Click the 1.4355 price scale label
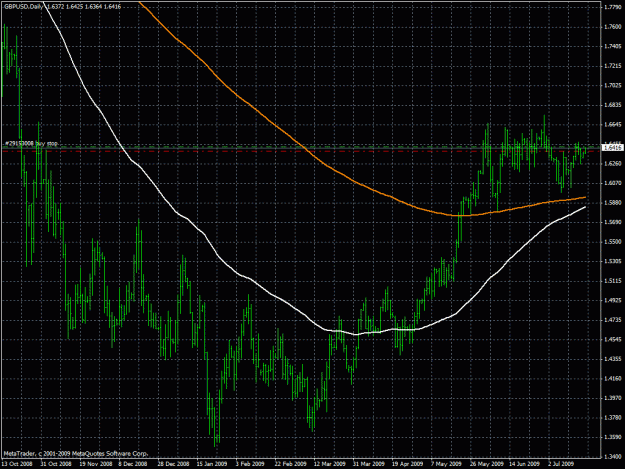The width and height of the screenshot is (625, 469). [x=613, y=359]
